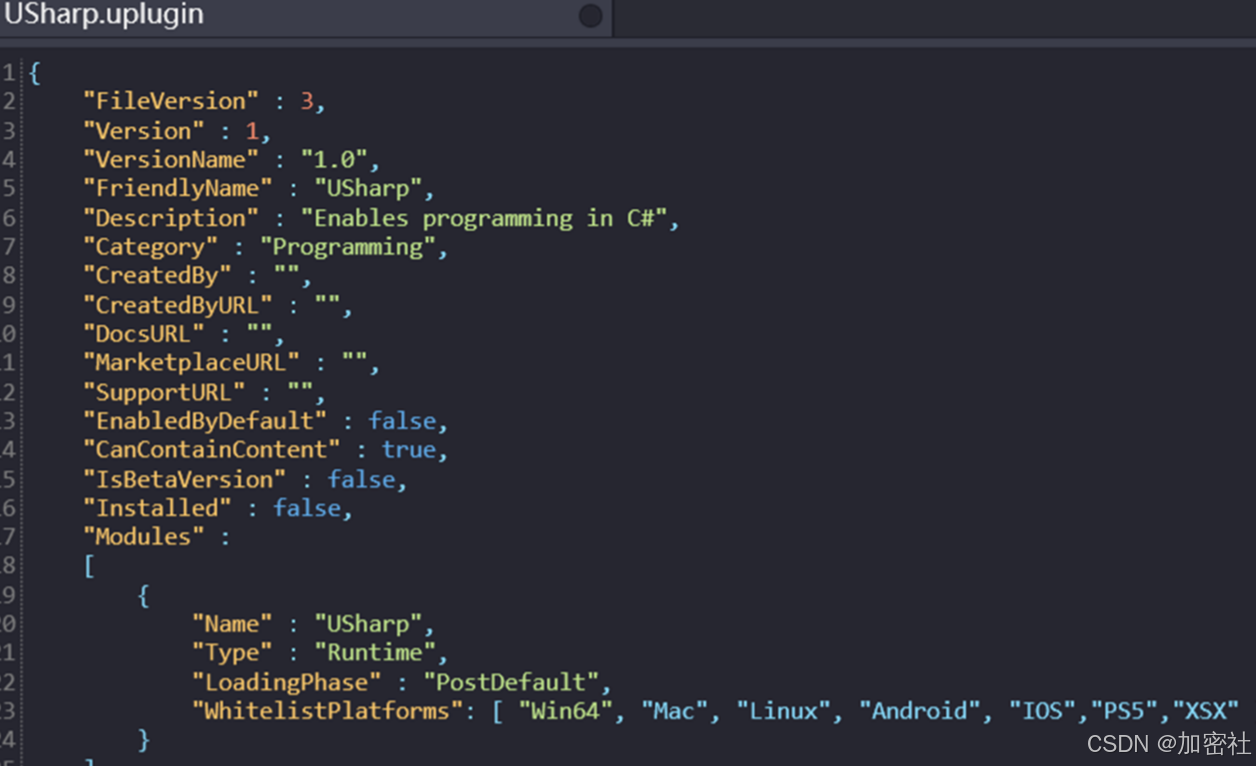Click the "Android" platform entry
This screenshot has width=1256, height=766.
tap(919, 711)
